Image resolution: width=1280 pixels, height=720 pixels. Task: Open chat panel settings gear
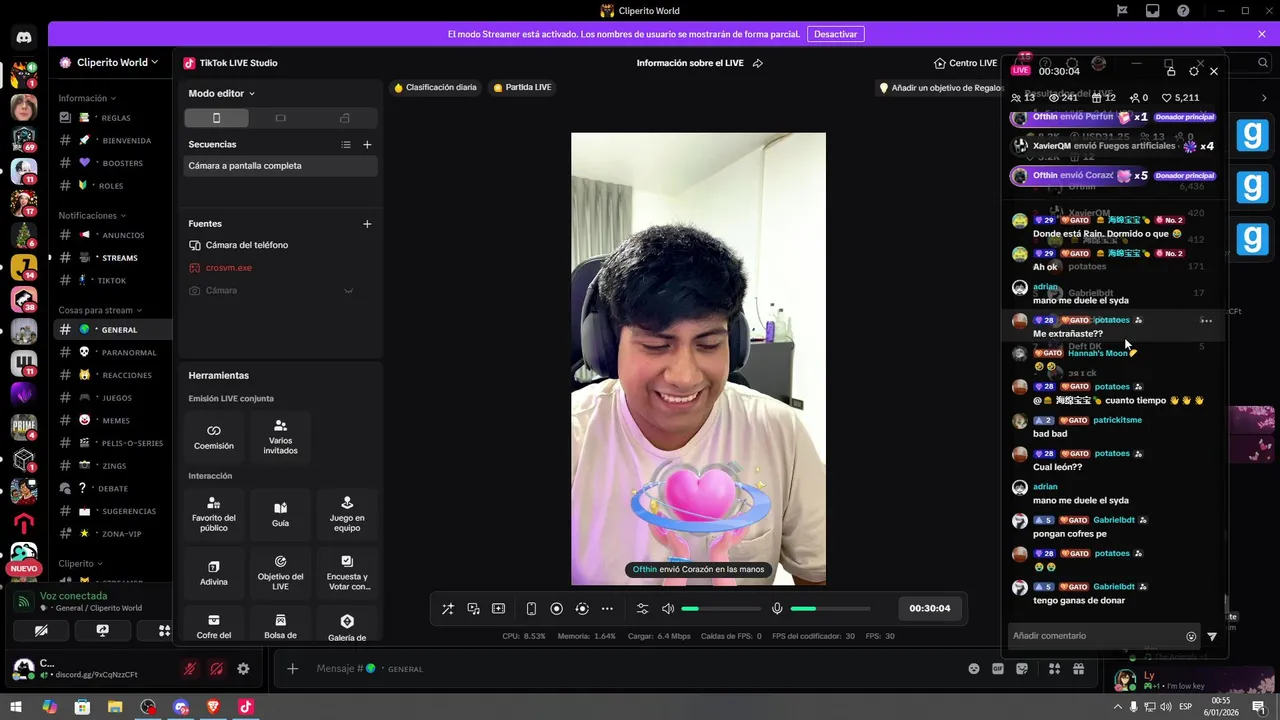(1194, 71)
